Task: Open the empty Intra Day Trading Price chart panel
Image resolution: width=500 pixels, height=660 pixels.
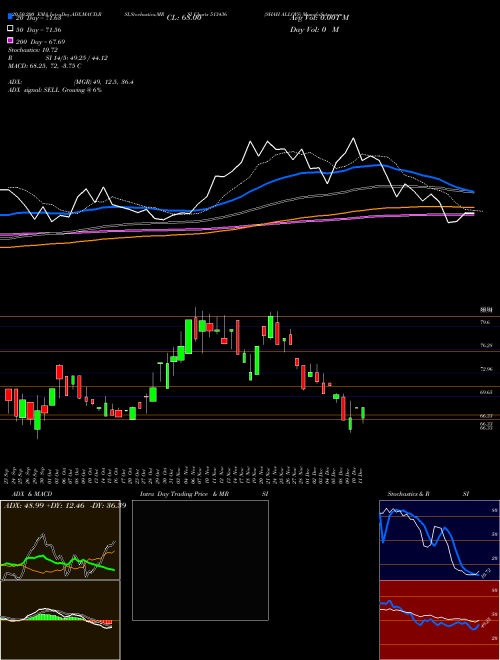Action: (200, 560)
